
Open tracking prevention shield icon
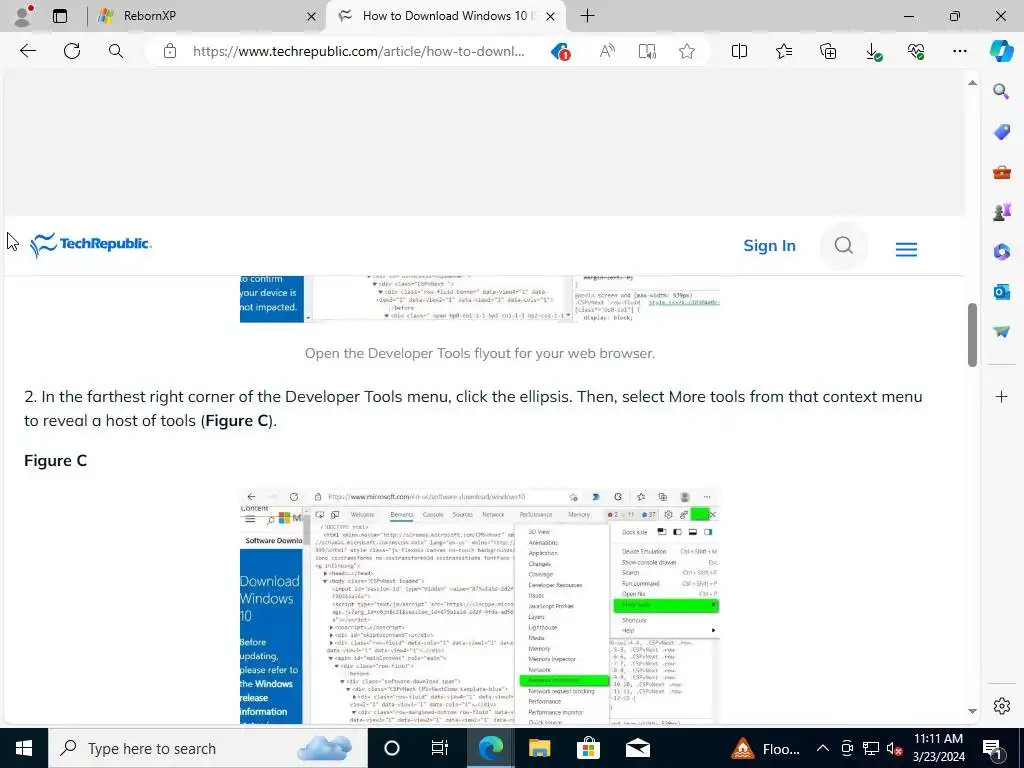pyautogui.click(x=560, y=51)
